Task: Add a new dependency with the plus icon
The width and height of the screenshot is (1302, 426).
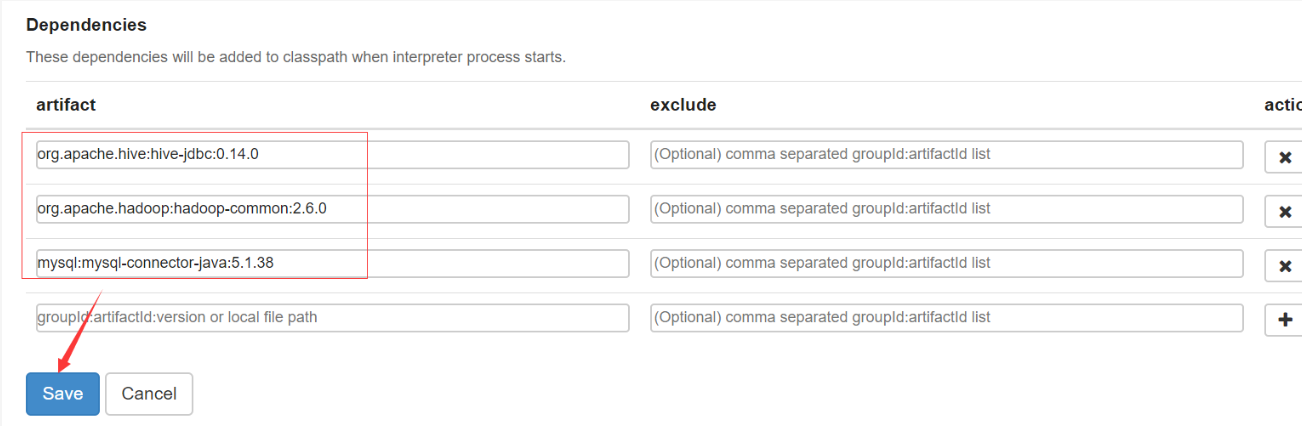Action: [x=1284, y=319]
